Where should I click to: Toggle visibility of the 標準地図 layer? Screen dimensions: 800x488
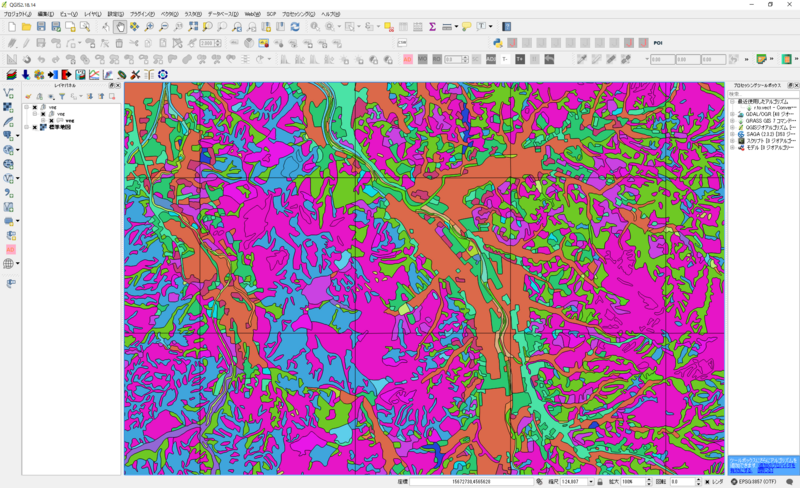(x=35, y=127)
